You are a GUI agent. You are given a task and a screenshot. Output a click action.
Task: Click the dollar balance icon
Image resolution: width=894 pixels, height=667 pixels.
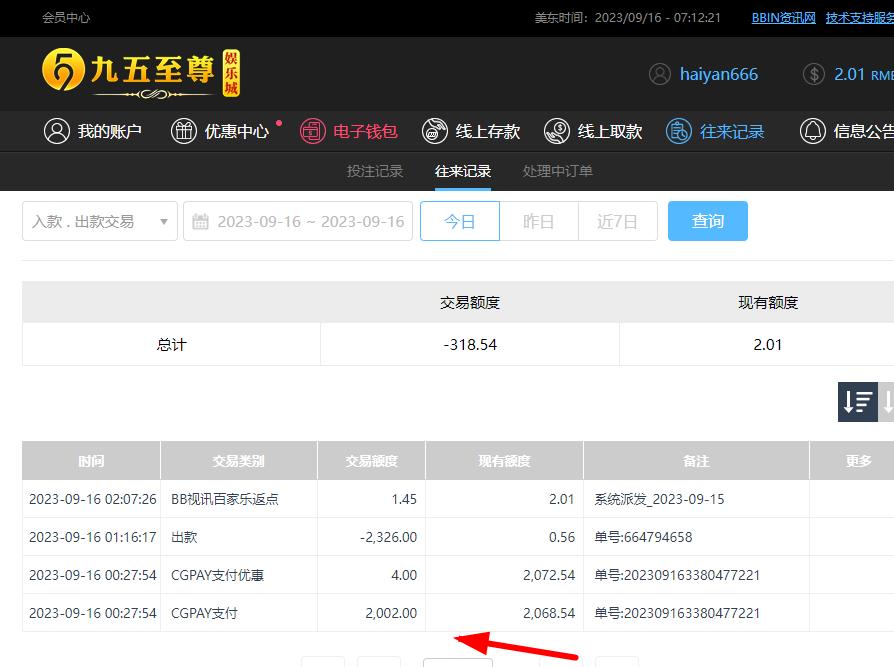814,74
